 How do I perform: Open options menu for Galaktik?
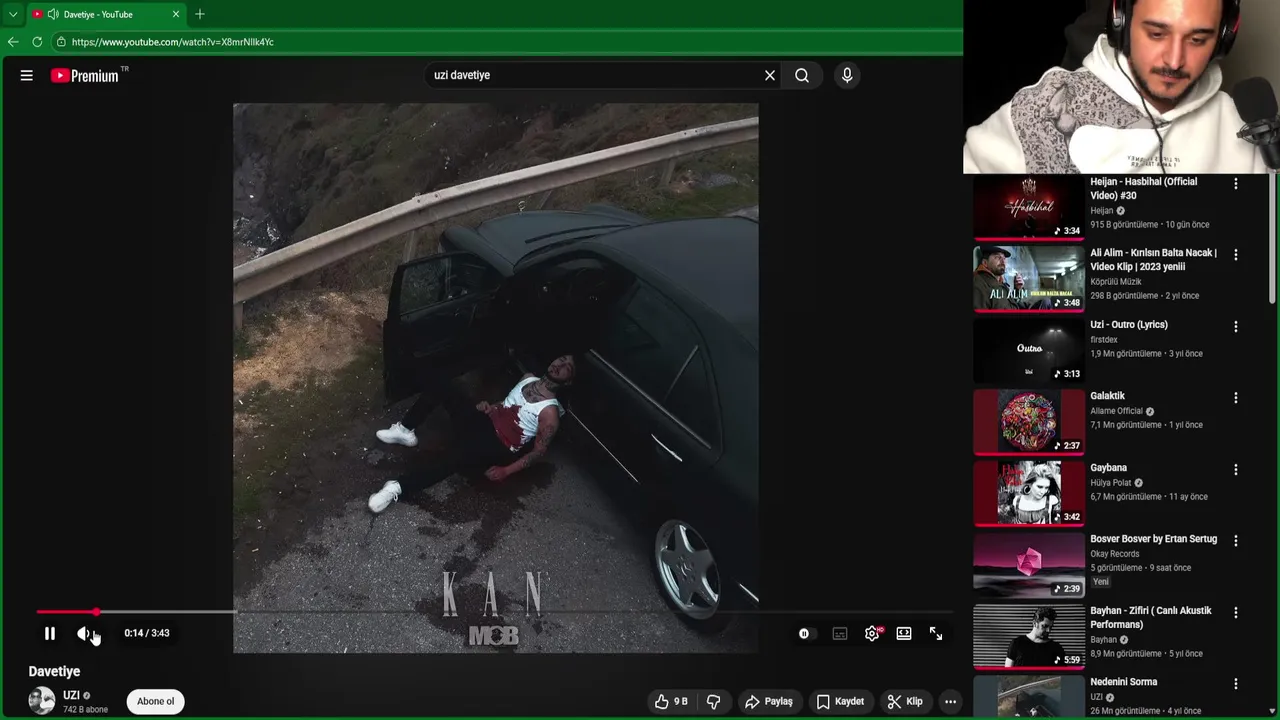click(x=1236, y=398)
